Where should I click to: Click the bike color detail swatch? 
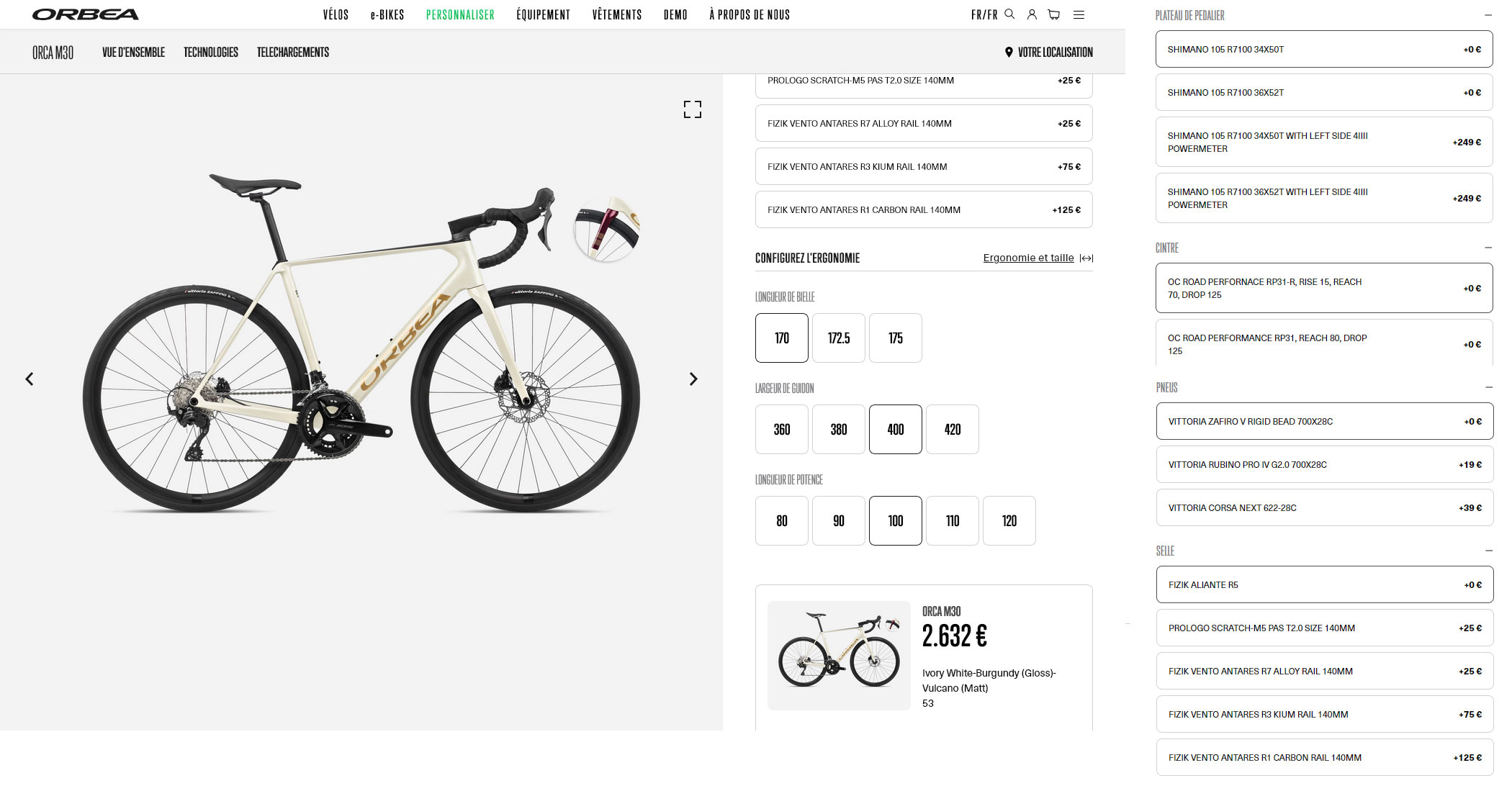pos(607,228)
